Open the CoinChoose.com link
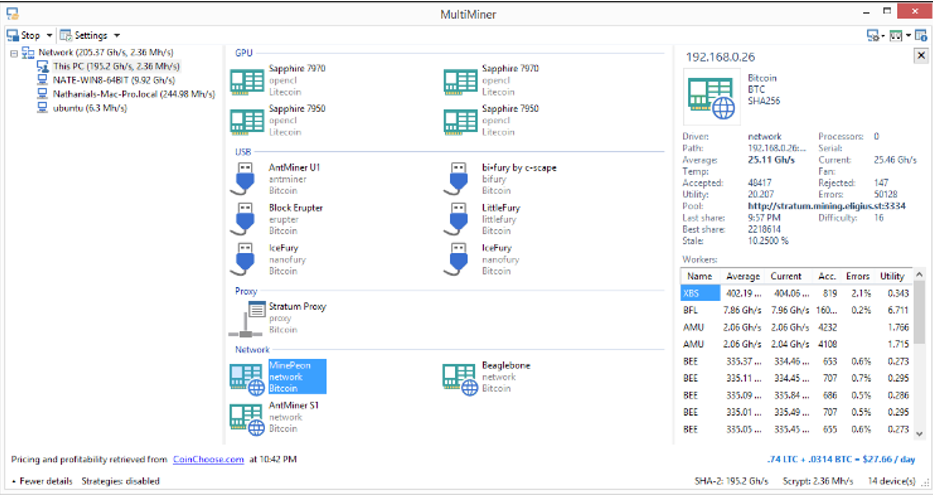 (208, 459)
